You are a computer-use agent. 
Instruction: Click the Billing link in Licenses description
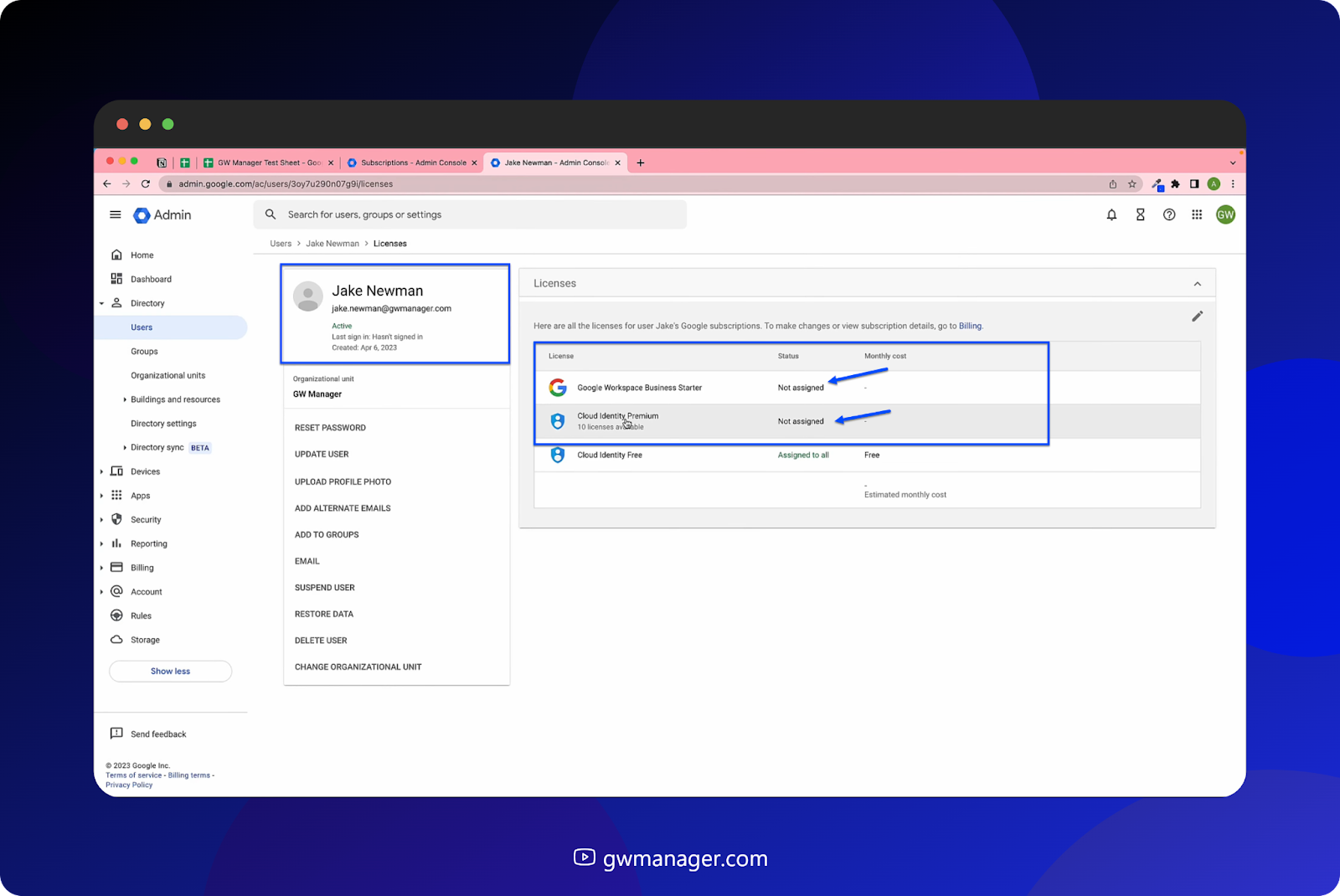pos(970,327)
